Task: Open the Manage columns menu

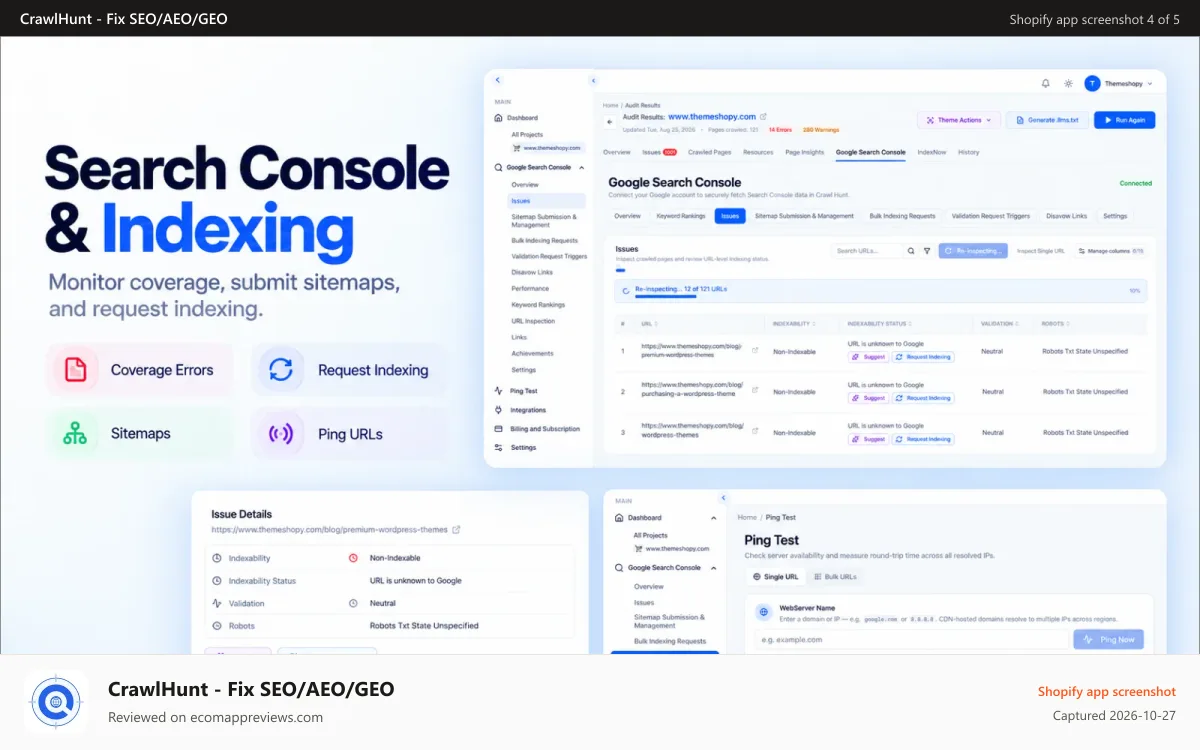Action: coord(1110,251)
